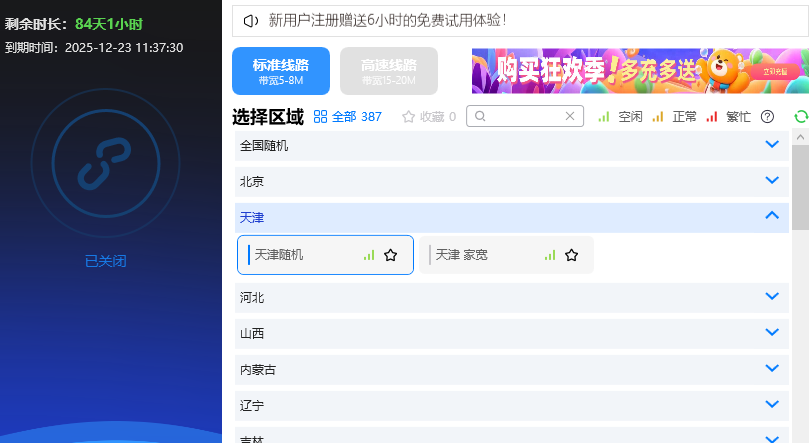809x443 pixels.
Task: Collapse the 天津 region
Action: [771, 216]
